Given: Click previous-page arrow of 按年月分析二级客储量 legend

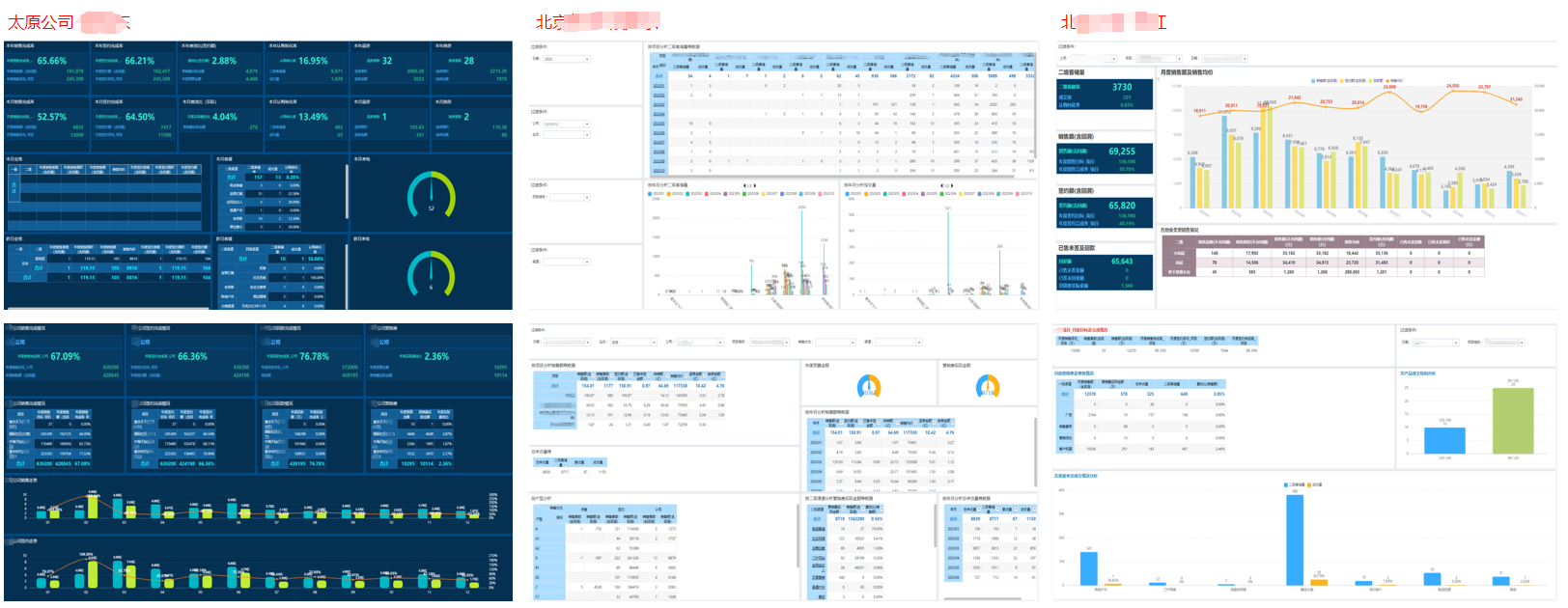Looking at the screenshot, I should (744, 185).
